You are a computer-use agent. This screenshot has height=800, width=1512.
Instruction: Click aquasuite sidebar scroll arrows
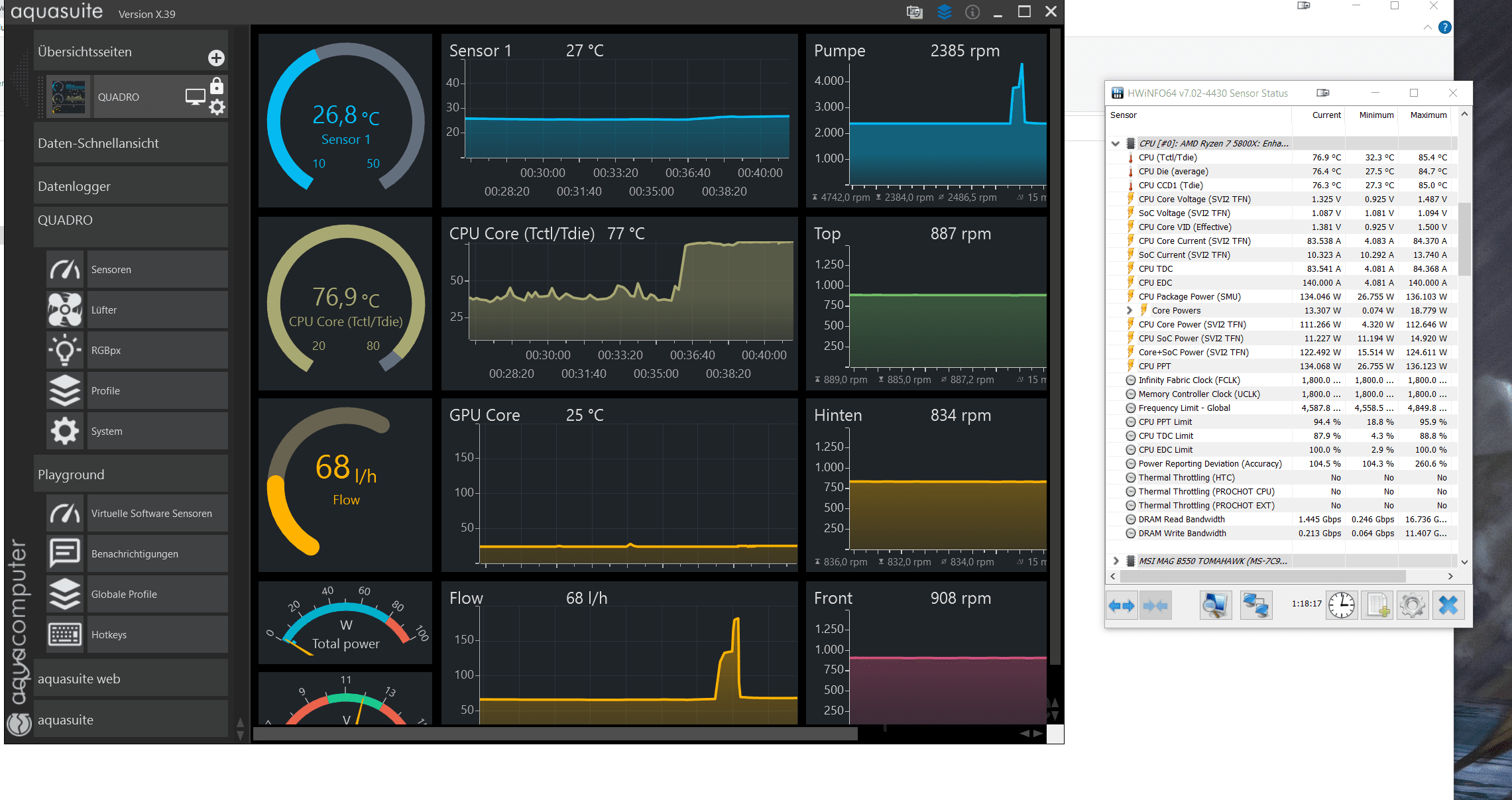point(240,728)
